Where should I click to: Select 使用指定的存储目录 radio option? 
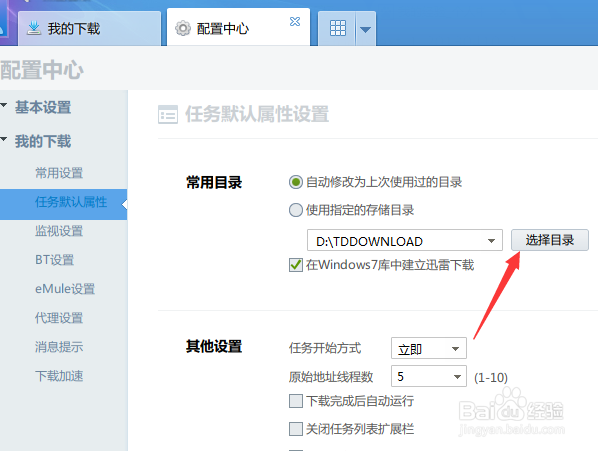point(296,210)
